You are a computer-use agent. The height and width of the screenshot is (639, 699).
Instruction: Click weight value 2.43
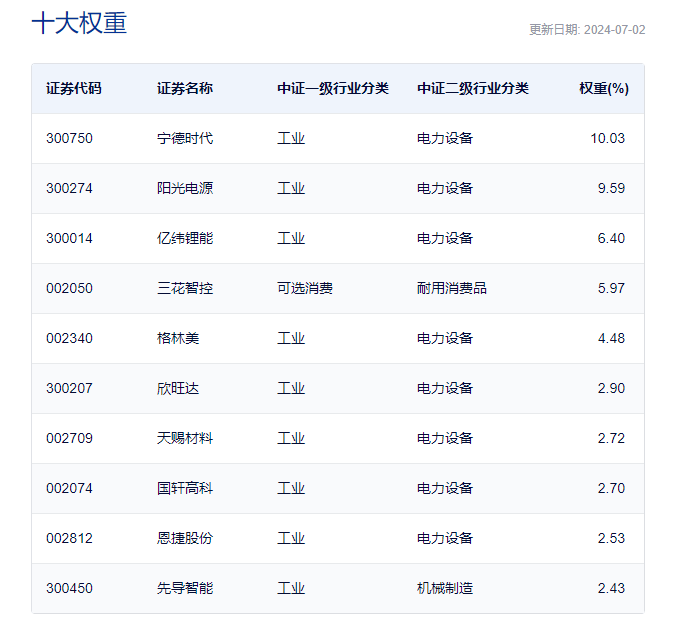(x=611, y=588)
